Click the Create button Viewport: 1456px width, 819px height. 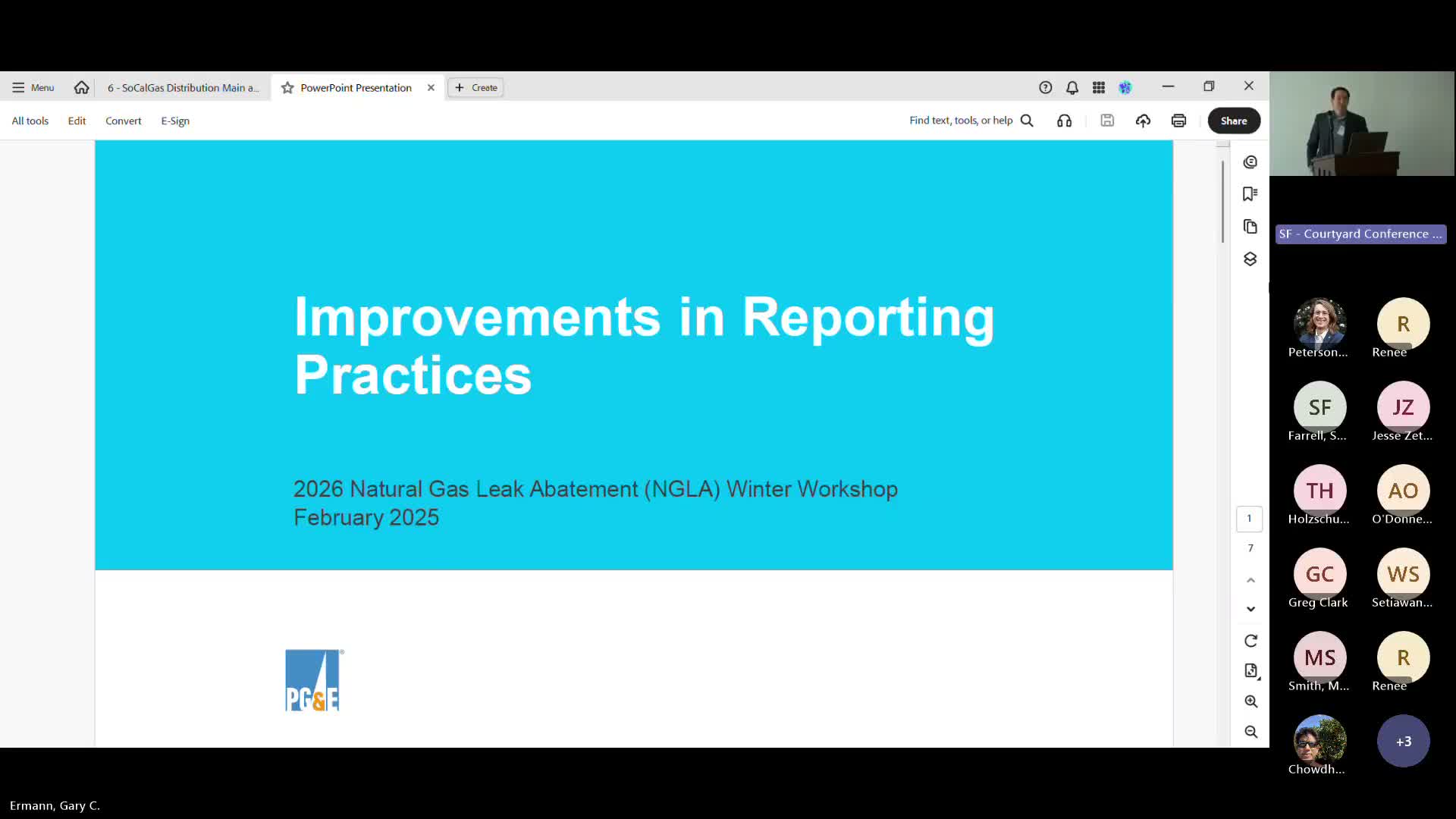pos(476,88)
